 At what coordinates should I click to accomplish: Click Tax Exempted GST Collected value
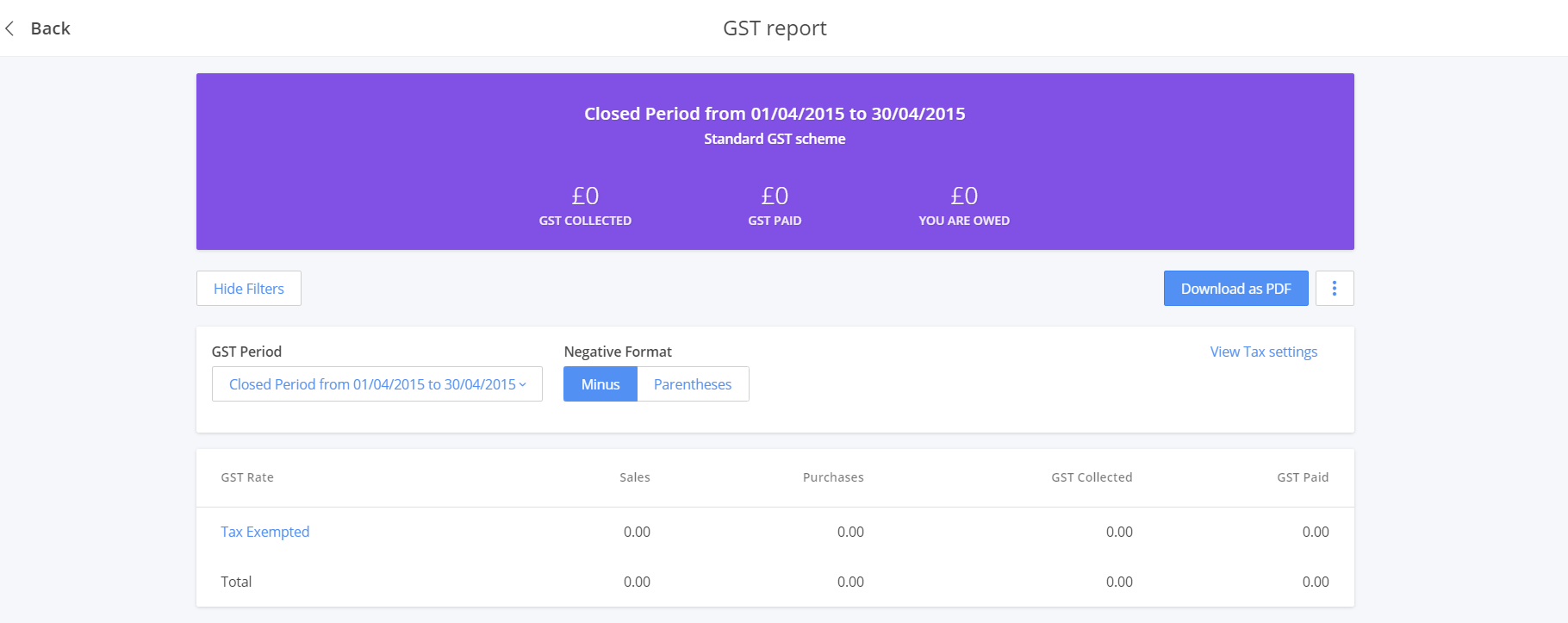[x=1119, y=532]
